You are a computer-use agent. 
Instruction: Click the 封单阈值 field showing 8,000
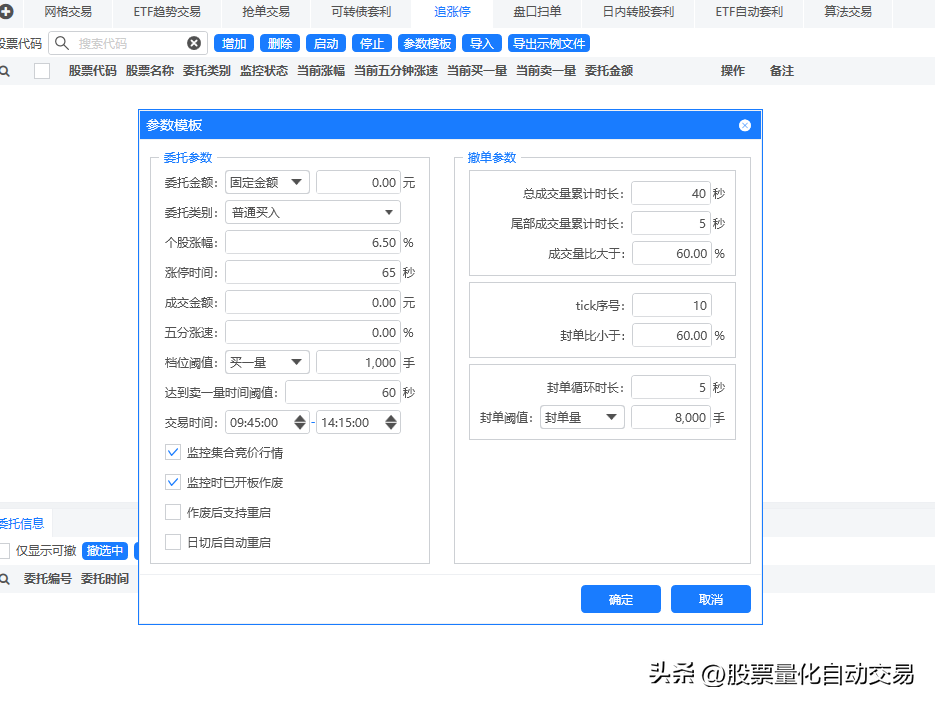(671, 417)
